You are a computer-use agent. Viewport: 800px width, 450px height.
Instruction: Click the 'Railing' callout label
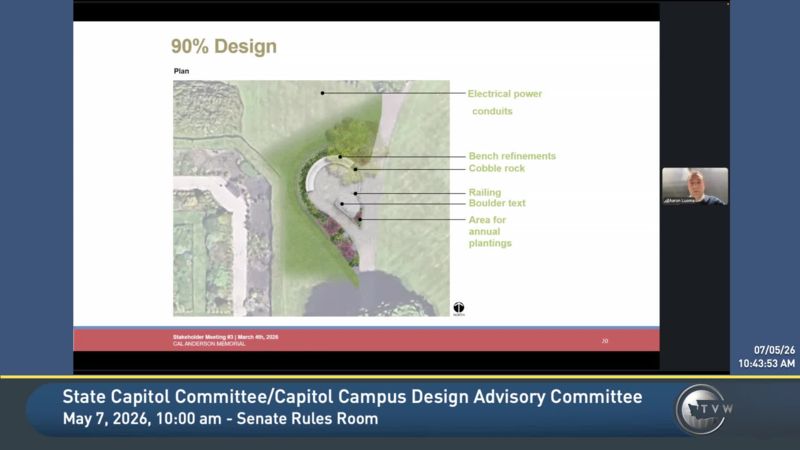click(x=485, y=192)
